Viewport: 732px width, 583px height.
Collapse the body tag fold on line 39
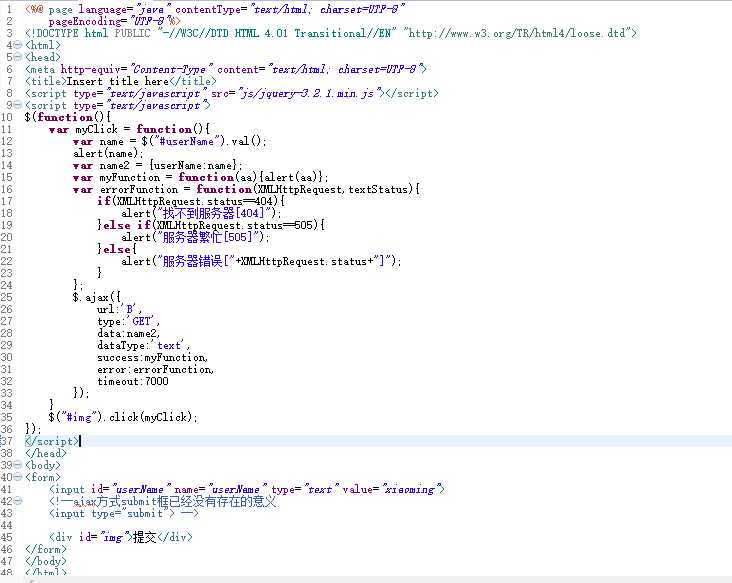pos(18,465)
